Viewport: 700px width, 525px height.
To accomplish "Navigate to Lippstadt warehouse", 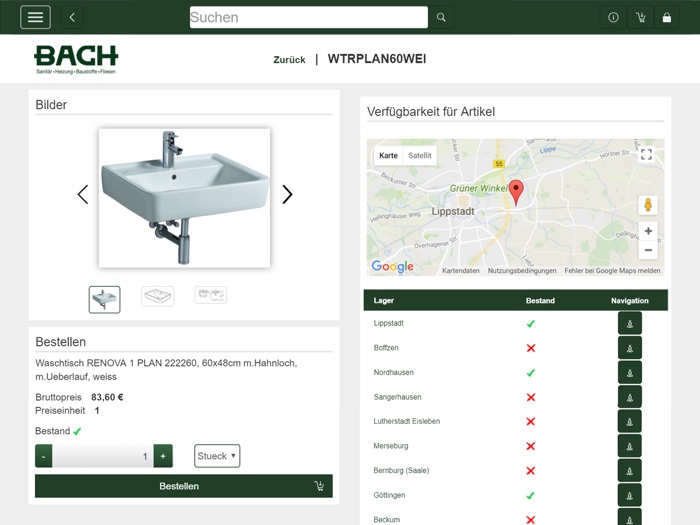I will 630,323.
